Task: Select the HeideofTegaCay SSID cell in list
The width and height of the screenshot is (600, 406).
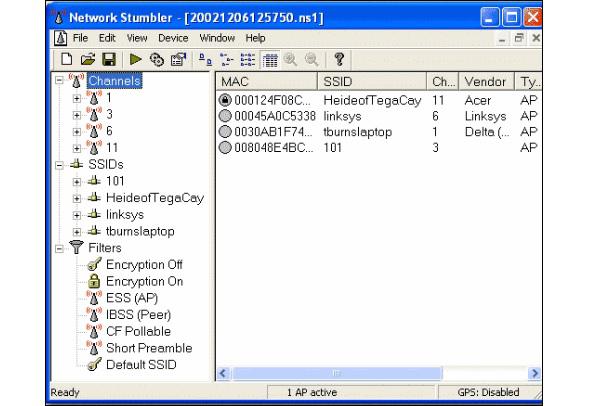Action: tap(372, 100)
